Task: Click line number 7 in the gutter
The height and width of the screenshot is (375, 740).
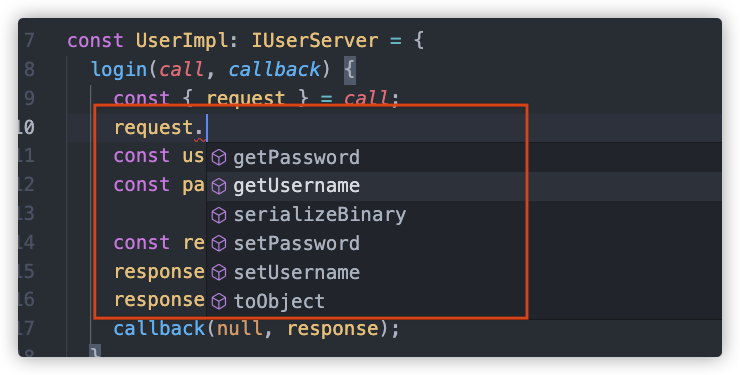Action: 29,41
